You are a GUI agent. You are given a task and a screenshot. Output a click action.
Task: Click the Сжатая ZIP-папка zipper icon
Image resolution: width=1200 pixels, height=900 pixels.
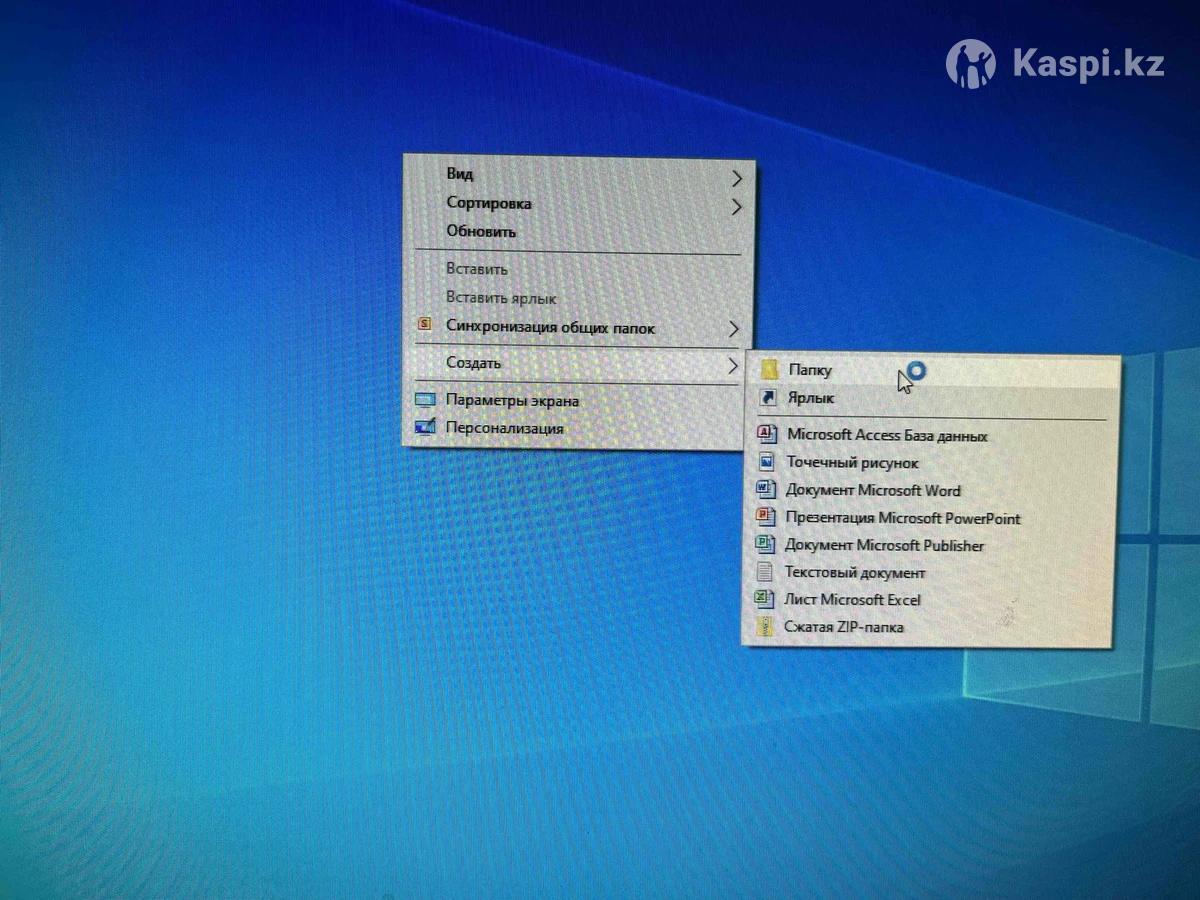point(765,627)
